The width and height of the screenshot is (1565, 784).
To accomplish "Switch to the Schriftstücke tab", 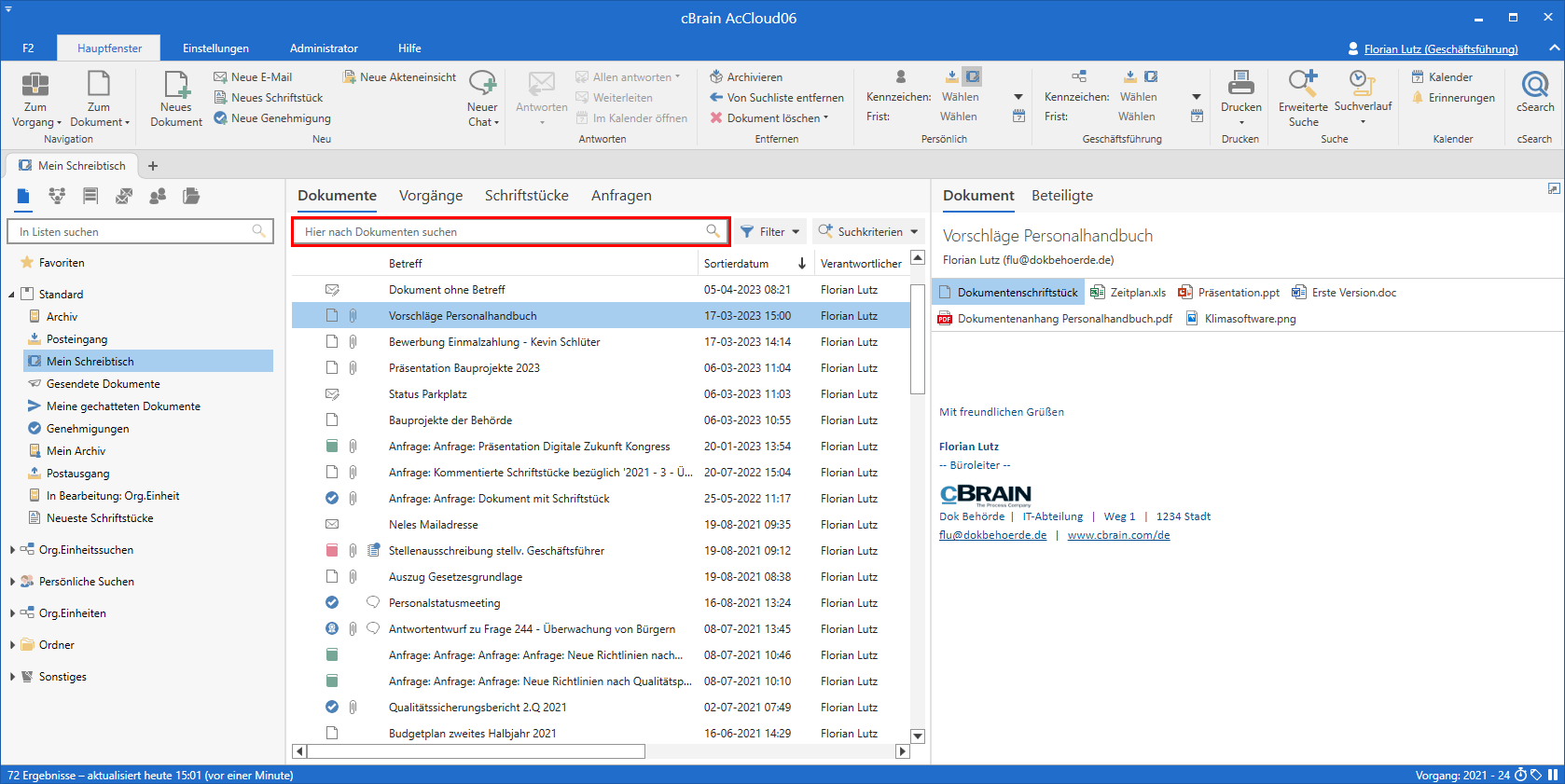I will click(527, 196).
